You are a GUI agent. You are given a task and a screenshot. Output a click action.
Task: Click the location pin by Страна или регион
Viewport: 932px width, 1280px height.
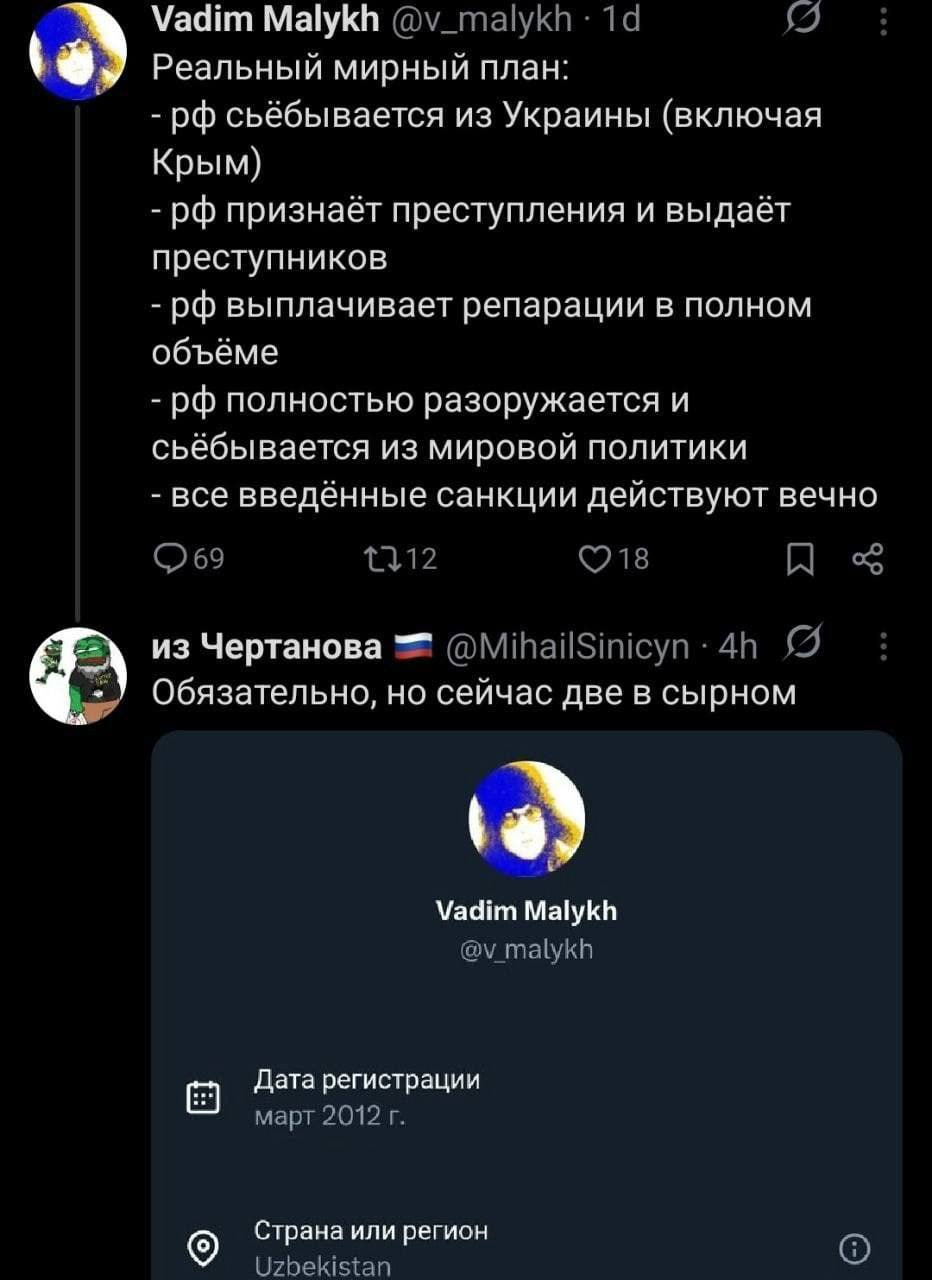[x=203, y=1247]
